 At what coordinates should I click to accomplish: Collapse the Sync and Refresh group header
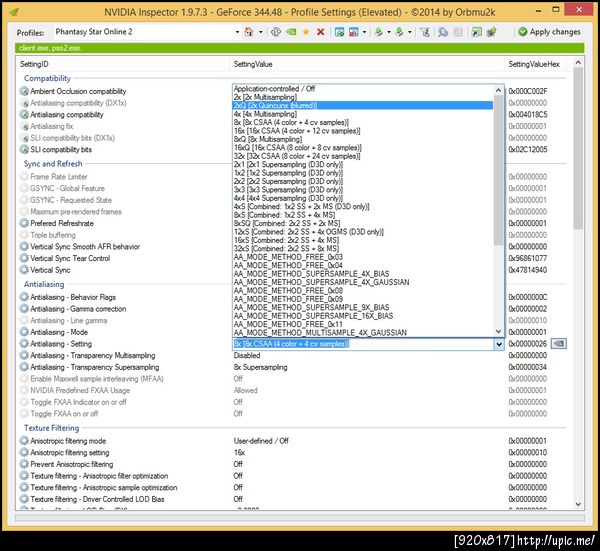[53, 164]
